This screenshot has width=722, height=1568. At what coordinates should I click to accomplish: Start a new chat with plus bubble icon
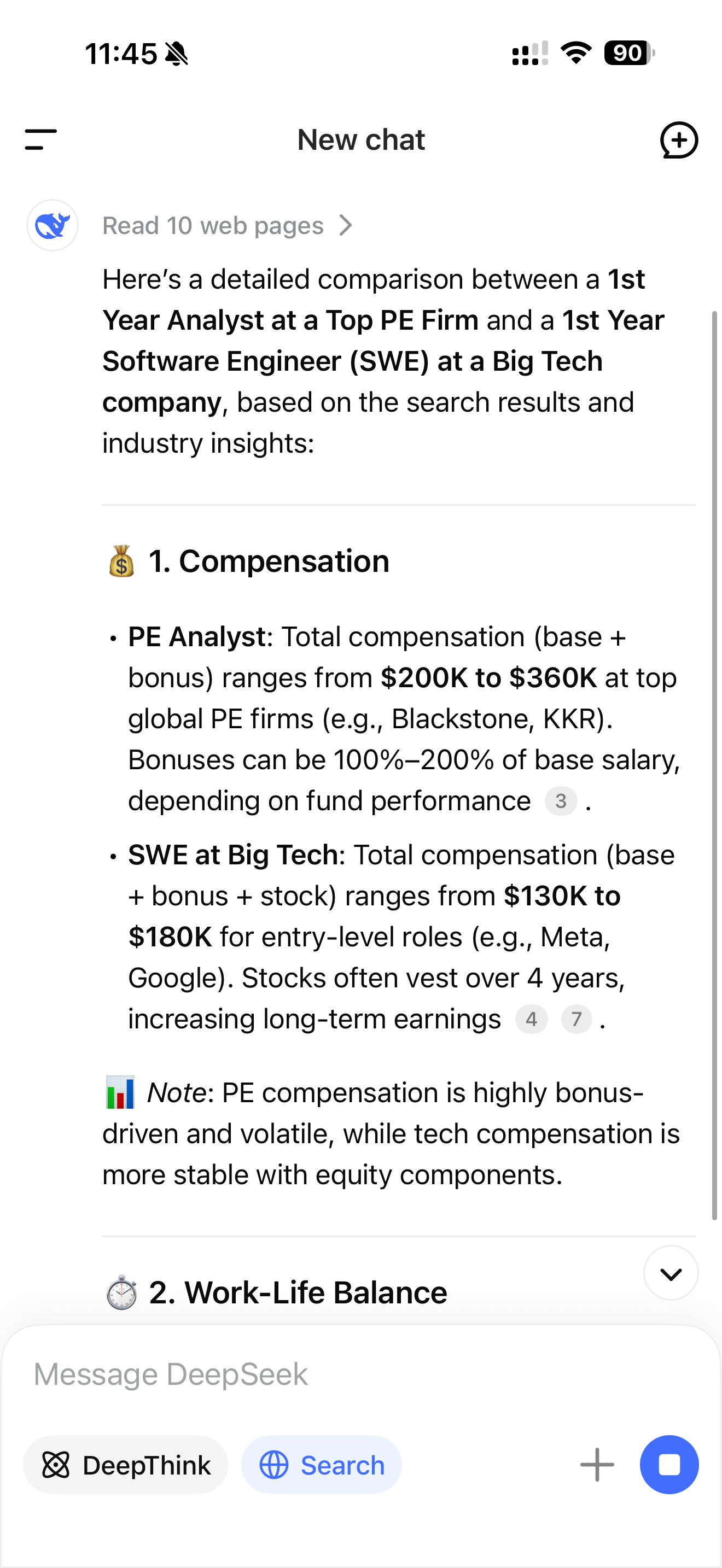pos(678,140)
